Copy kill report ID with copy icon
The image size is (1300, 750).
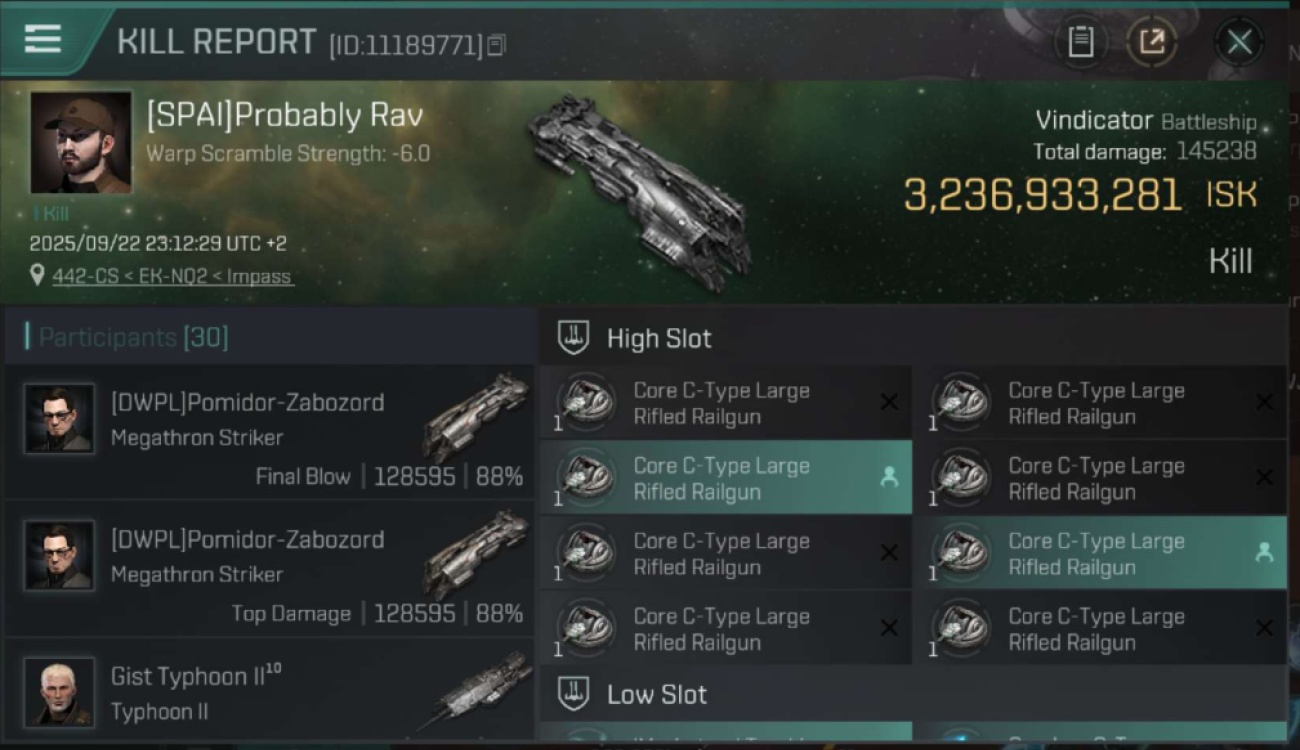click(497, 45)
